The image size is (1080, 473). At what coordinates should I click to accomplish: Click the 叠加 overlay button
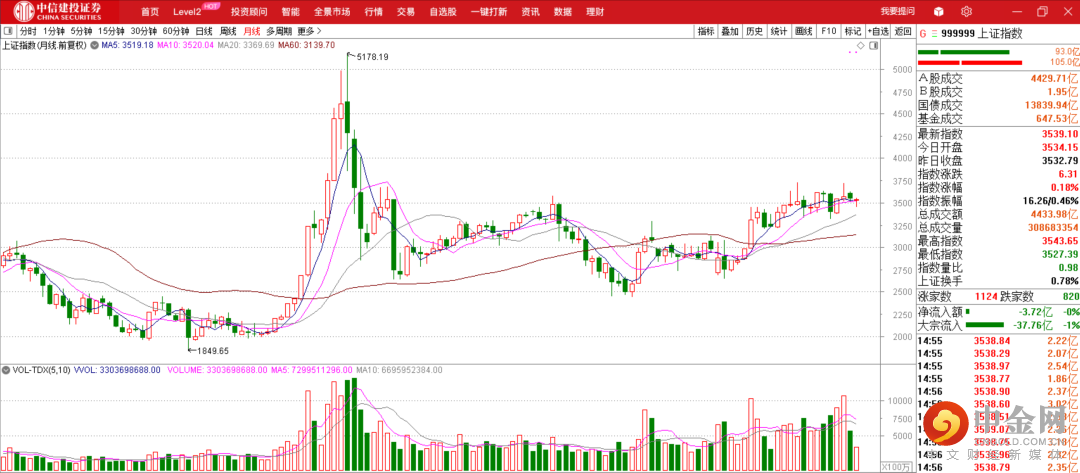click(730, 31)
